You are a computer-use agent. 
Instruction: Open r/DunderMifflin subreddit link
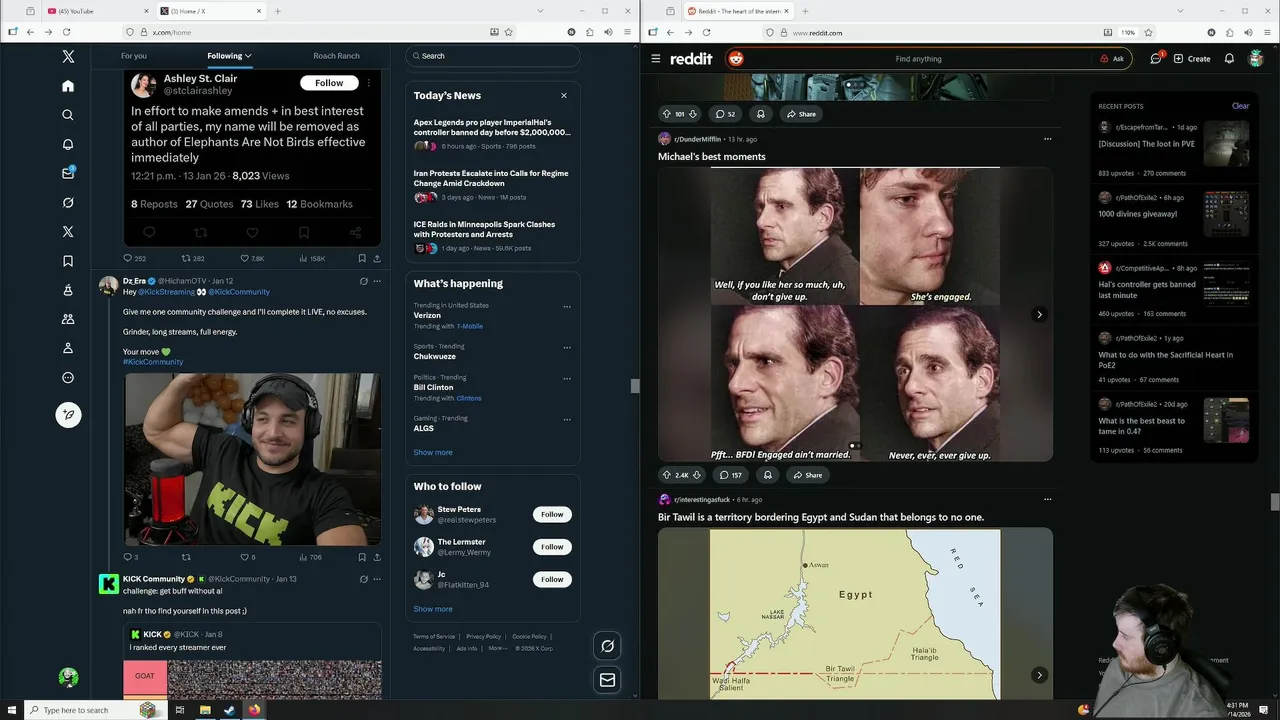[x=697, y=139]
